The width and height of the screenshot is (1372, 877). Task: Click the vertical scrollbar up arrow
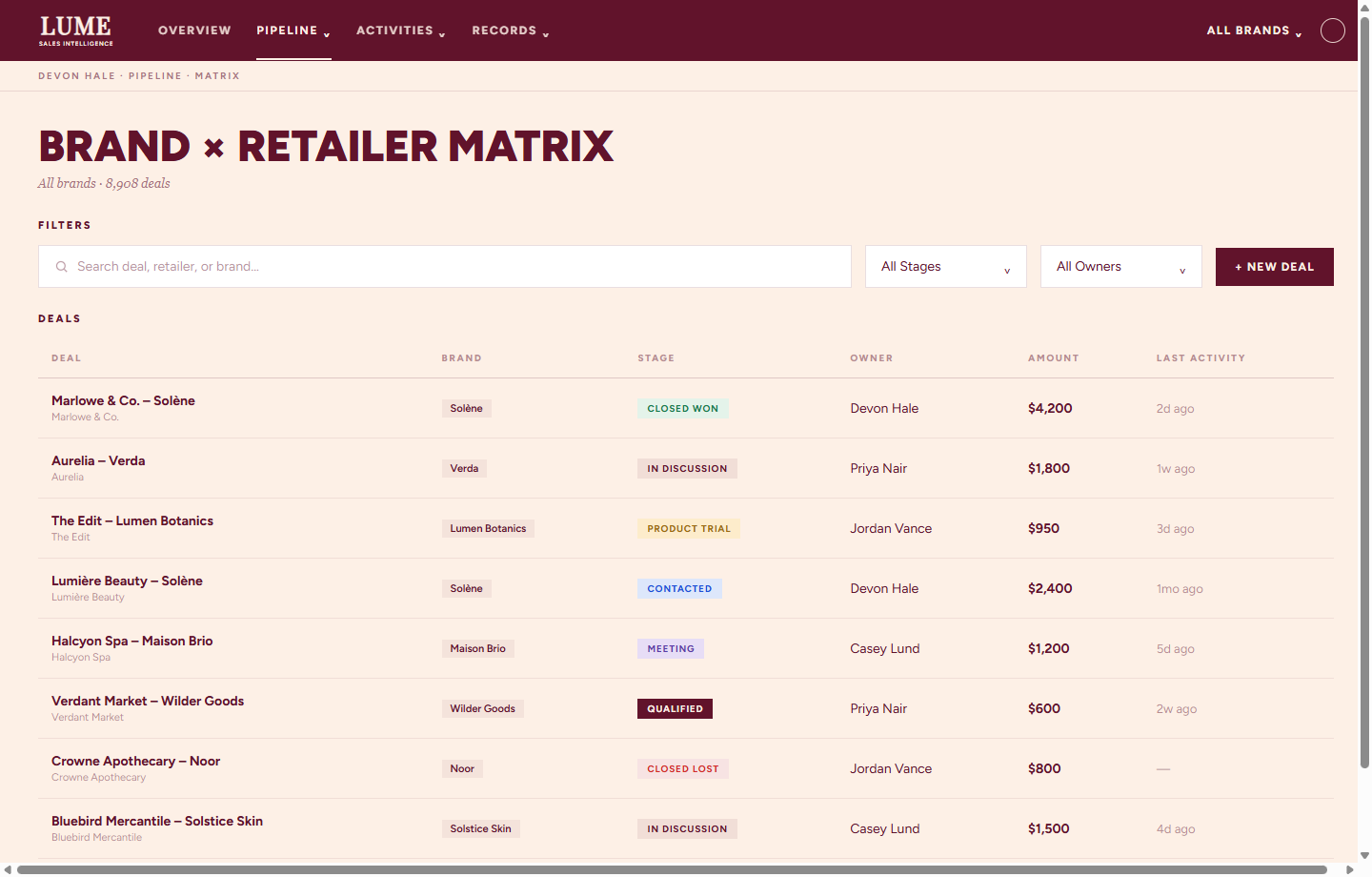(x=1364, y=7)
